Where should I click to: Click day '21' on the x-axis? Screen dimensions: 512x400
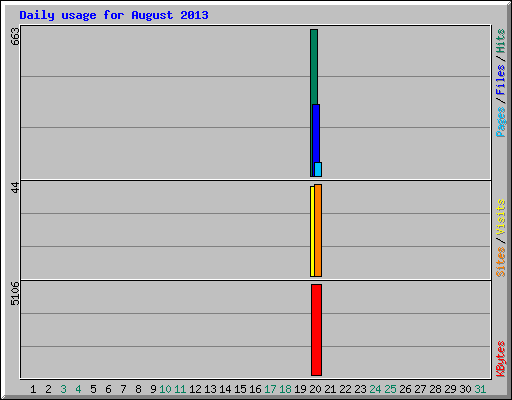coord(330,389)
